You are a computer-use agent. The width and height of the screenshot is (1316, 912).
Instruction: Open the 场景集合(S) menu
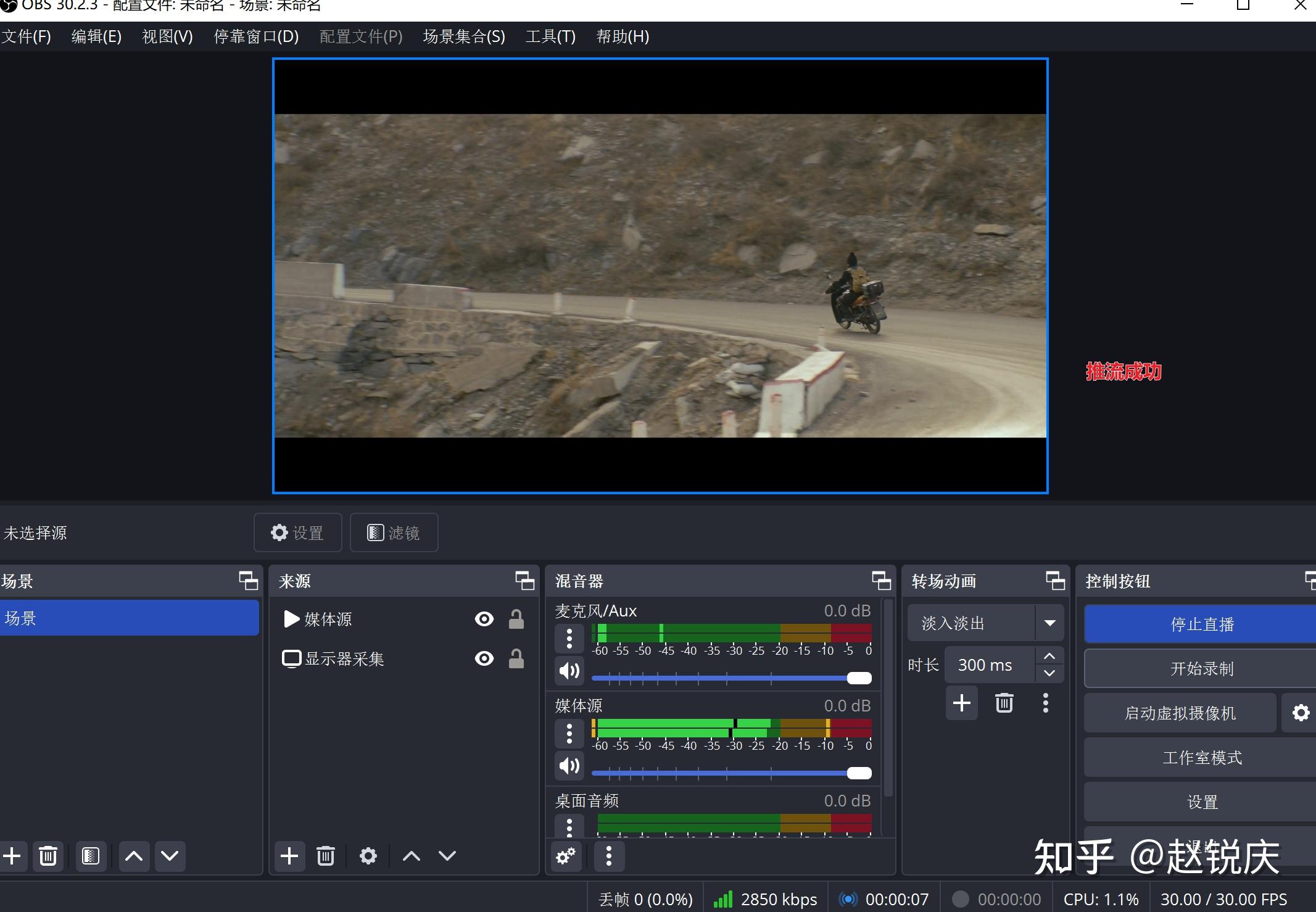click(463, 36)
